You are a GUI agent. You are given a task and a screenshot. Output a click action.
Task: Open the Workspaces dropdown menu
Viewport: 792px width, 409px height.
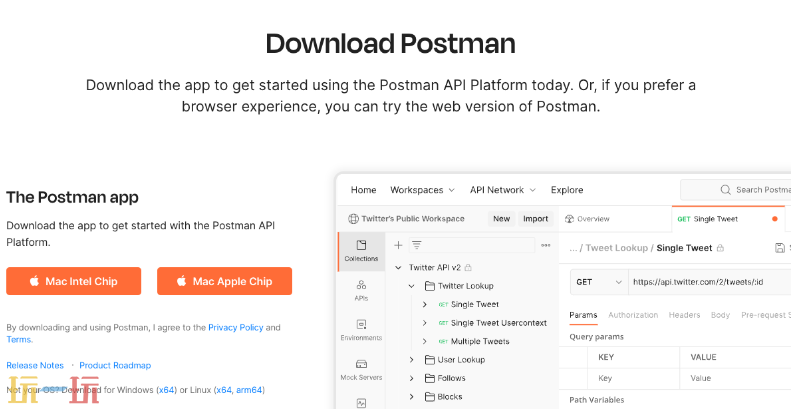(422, 190)
